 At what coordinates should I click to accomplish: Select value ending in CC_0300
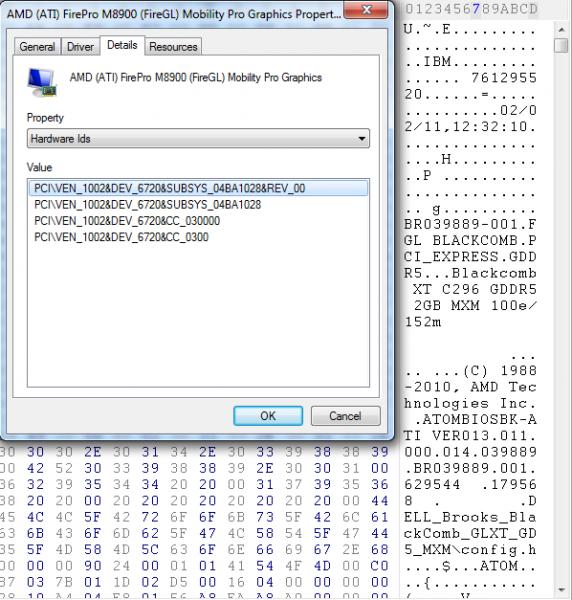[121, 237]
